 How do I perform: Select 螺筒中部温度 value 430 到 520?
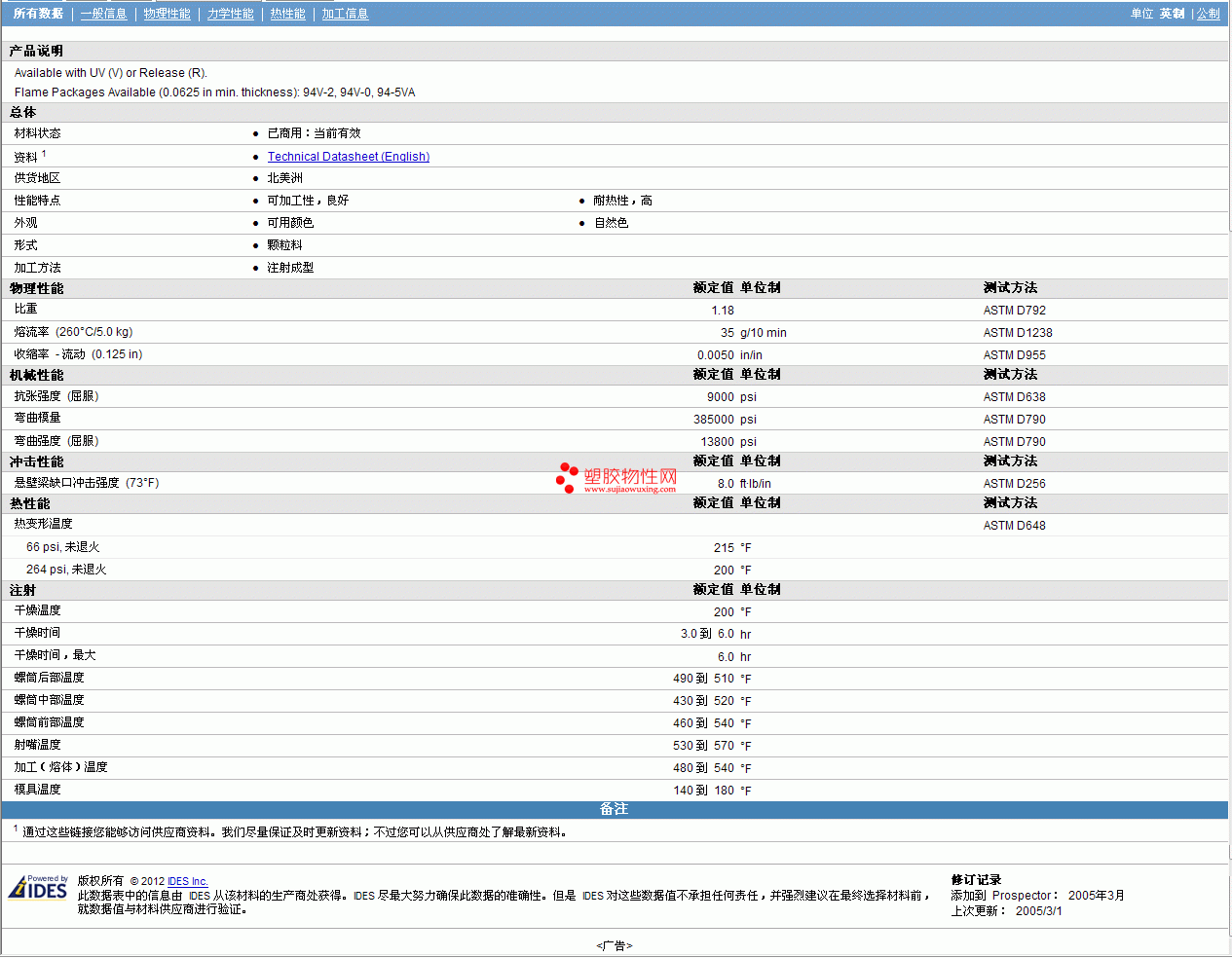click(x=703, y=701)
